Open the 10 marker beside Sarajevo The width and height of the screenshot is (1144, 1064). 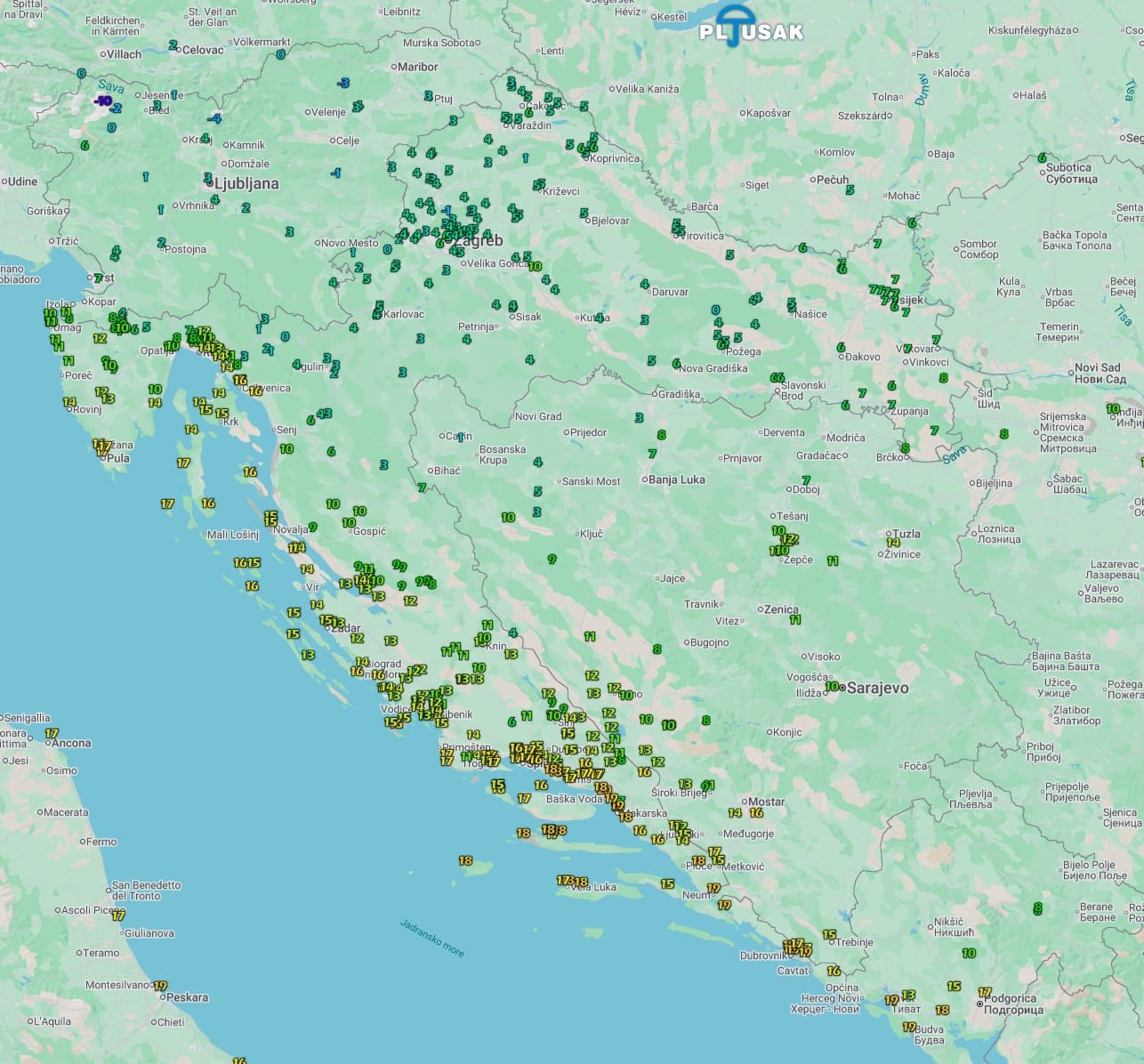click(832, 687)
